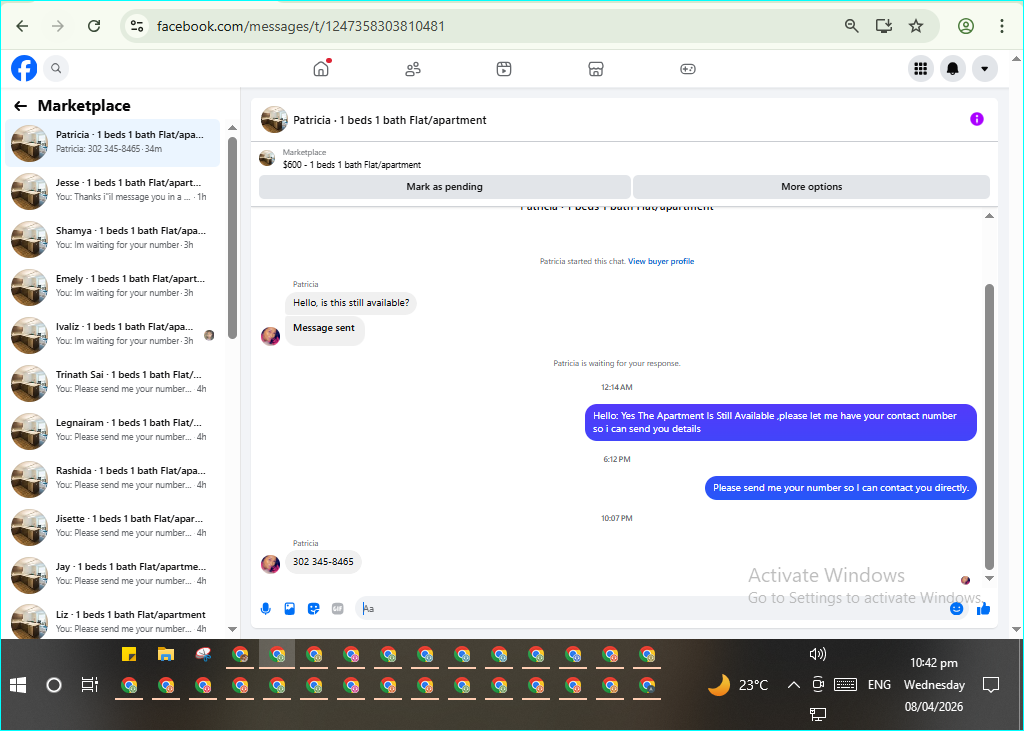The width and height of the screenshot is (1024, 731).
Task: Open Ivaliz conversation in list
Action: click(112, 334)
